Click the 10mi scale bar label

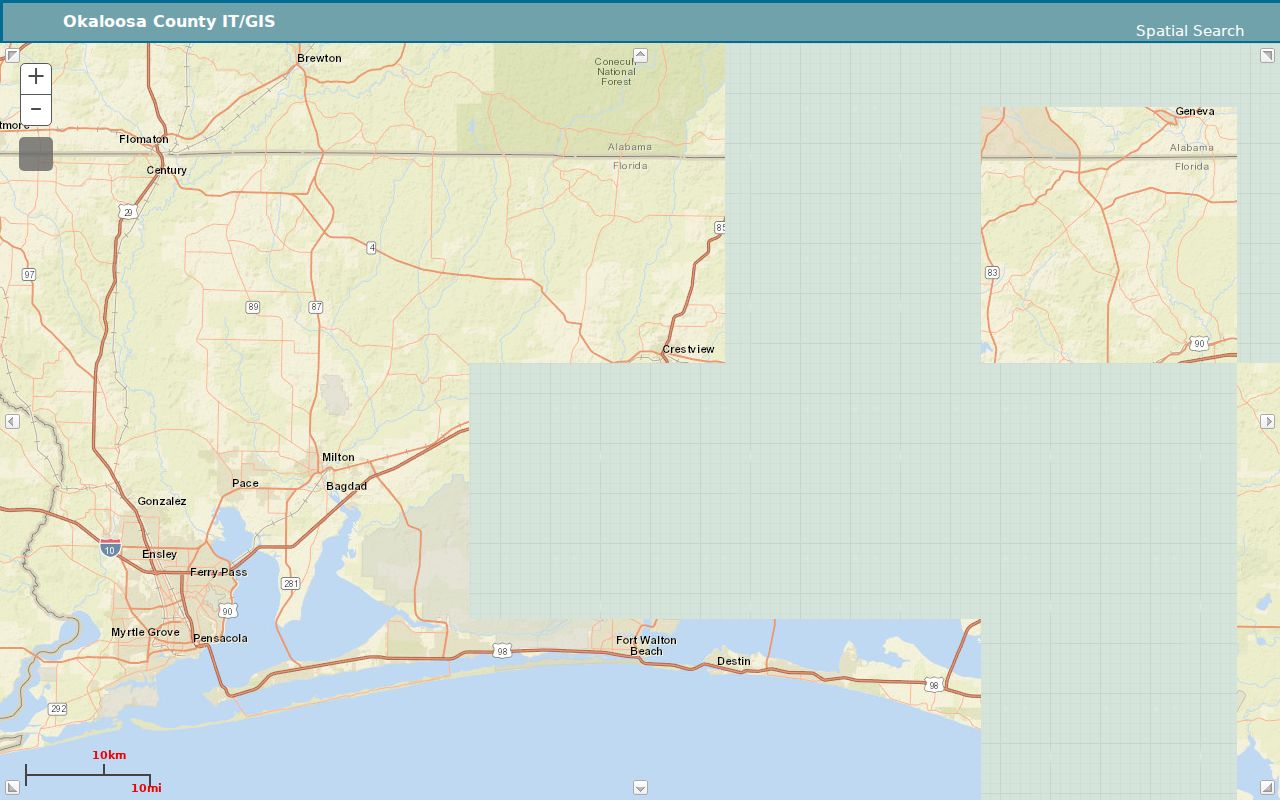click(x=146, y=788)
